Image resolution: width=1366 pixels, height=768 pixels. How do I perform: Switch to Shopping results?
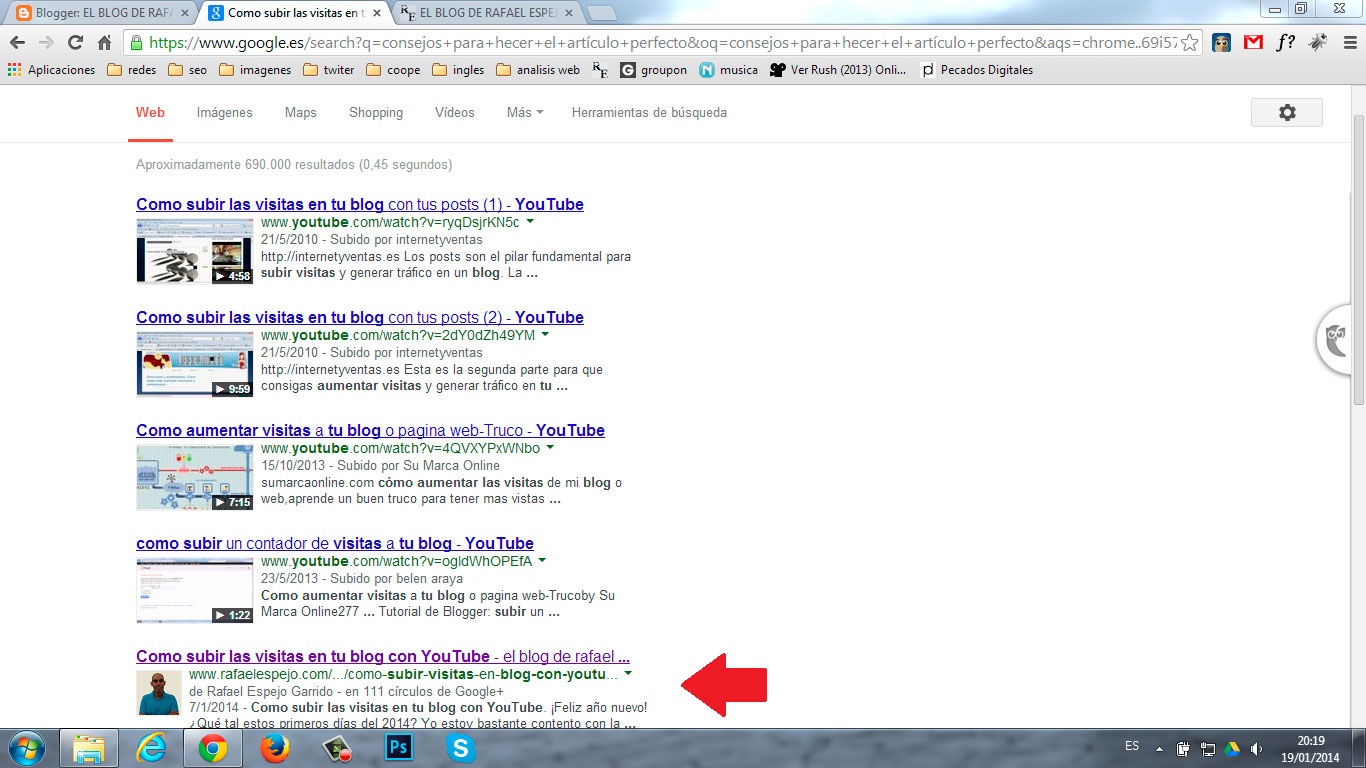coord(376,113)
